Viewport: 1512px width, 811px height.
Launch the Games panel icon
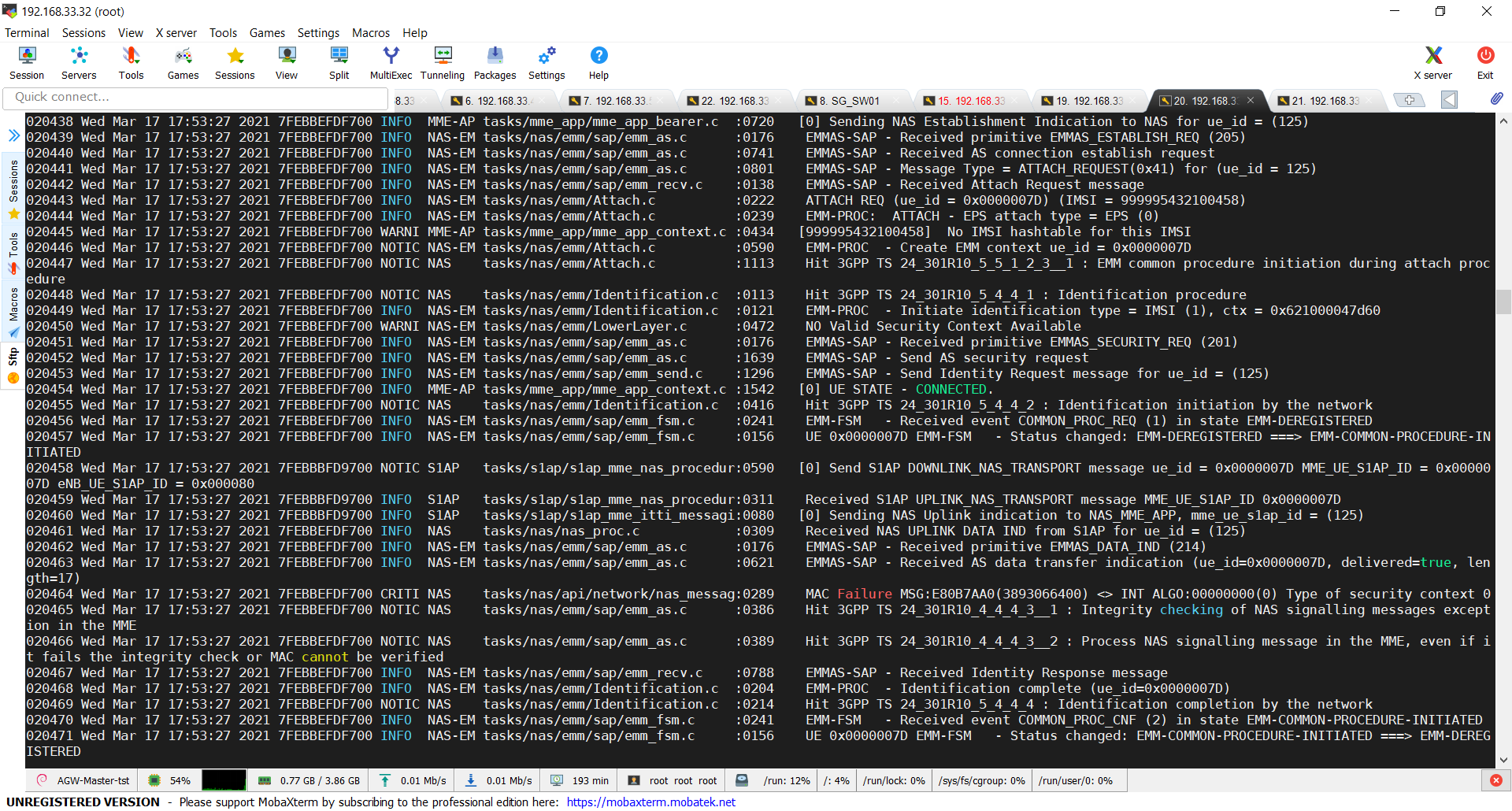(183, 62)
